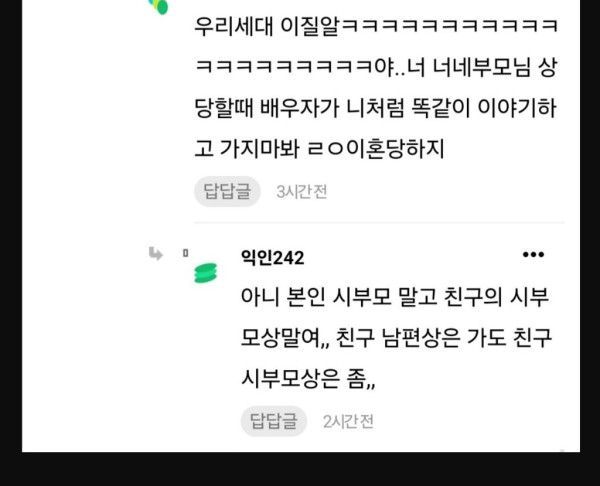Viewport: 600px width, 486px height.
Task: Tap 답답글 button next to 3시간전
Action: click(x=227, y=191)
